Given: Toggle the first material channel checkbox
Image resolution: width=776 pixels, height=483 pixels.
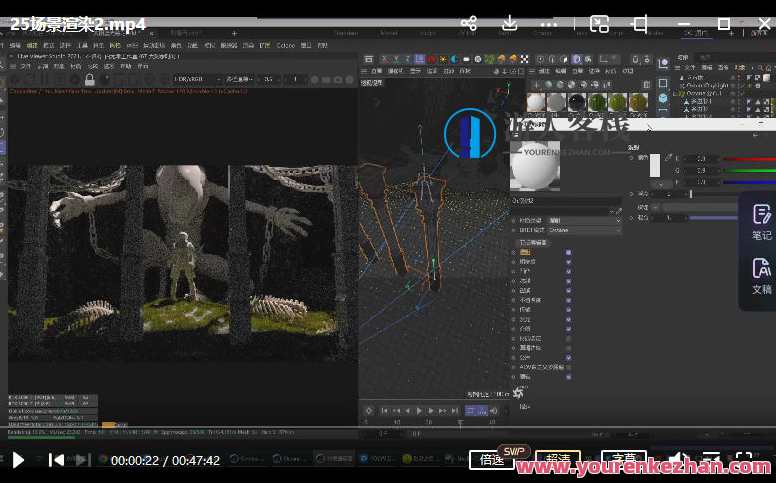Looking at the screenshot, I should click(568, 252).
